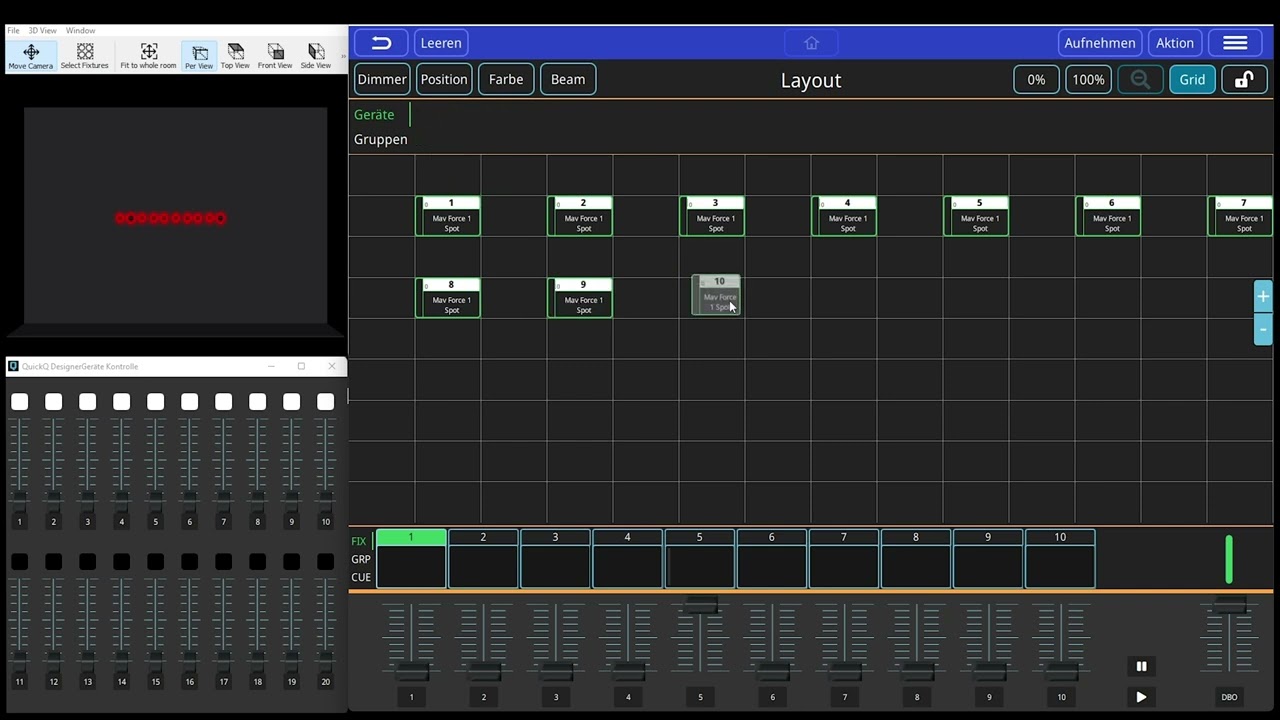The height and width of the screenshot is (720, 1280).
Task: Toggle white button above Kontrolle fader 1
Action: [x=19, y=402]
